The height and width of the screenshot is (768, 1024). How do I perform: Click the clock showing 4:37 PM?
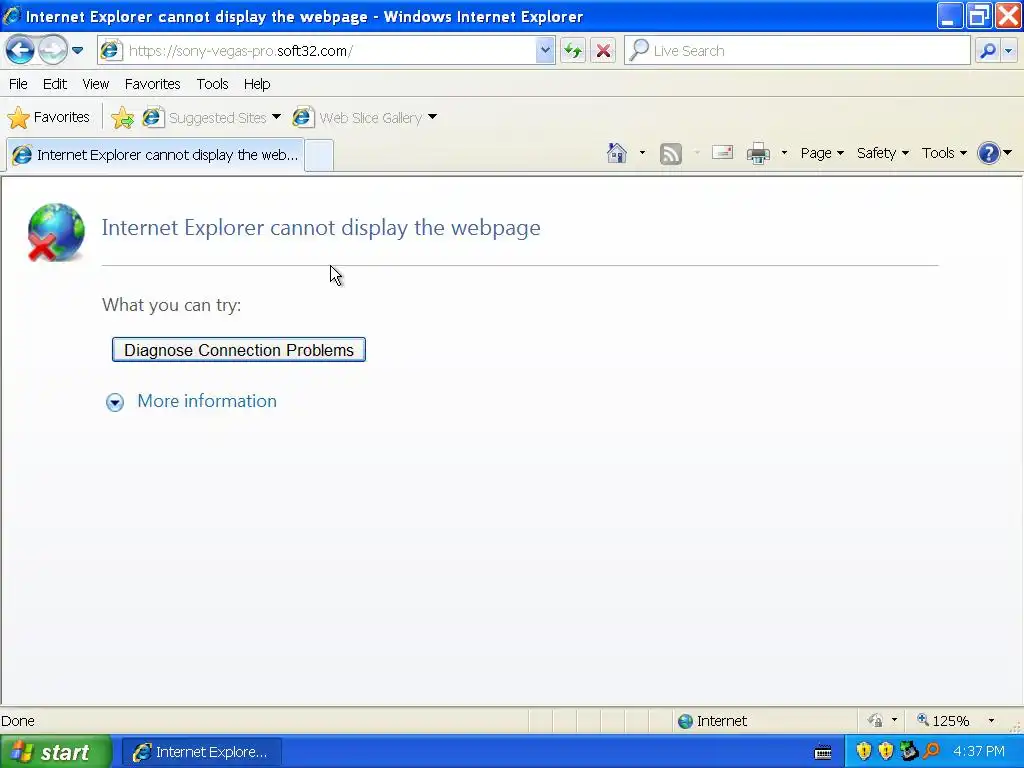click(978, 752)
